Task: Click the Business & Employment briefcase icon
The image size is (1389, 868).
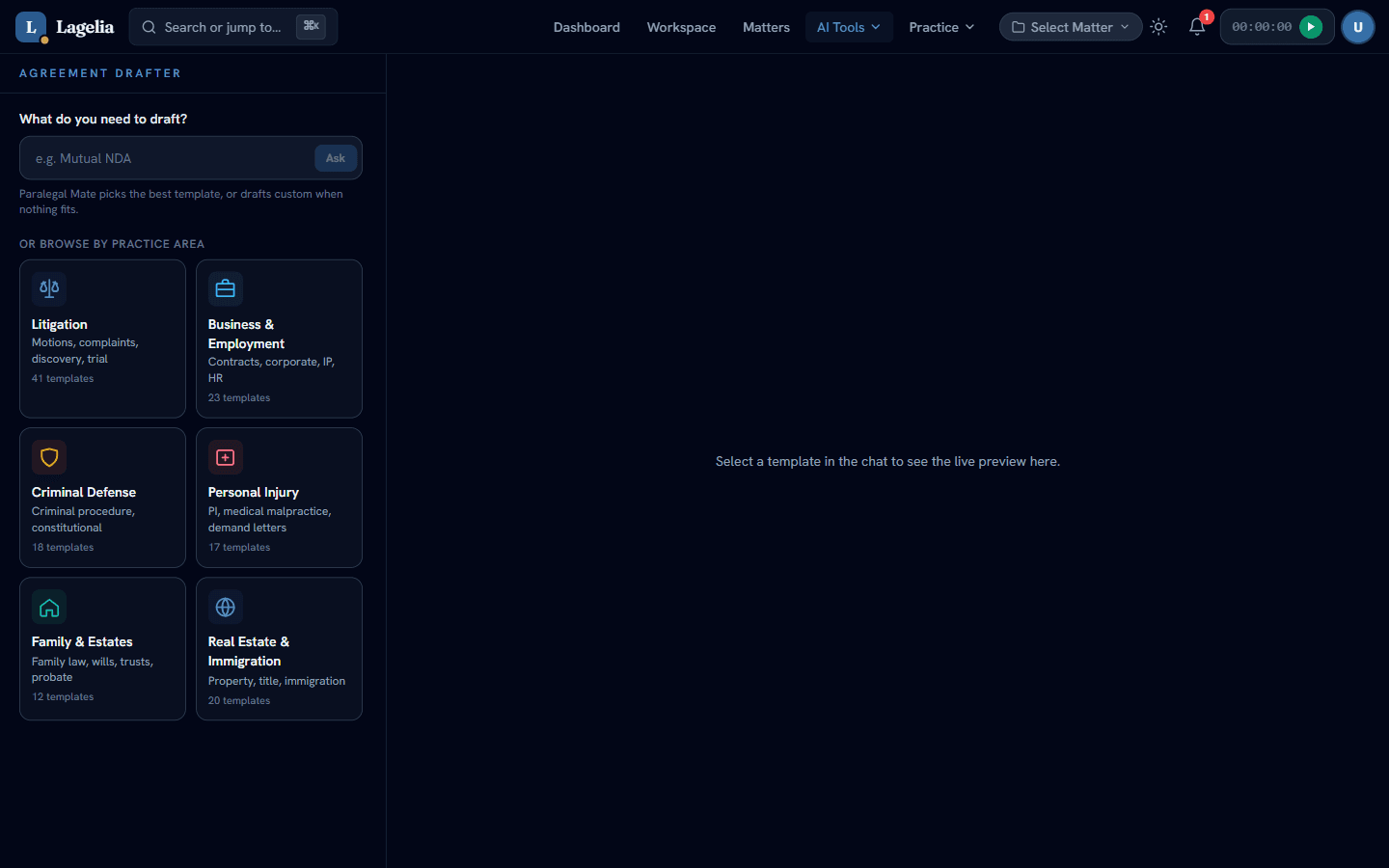Action: [x=226, y=288]
